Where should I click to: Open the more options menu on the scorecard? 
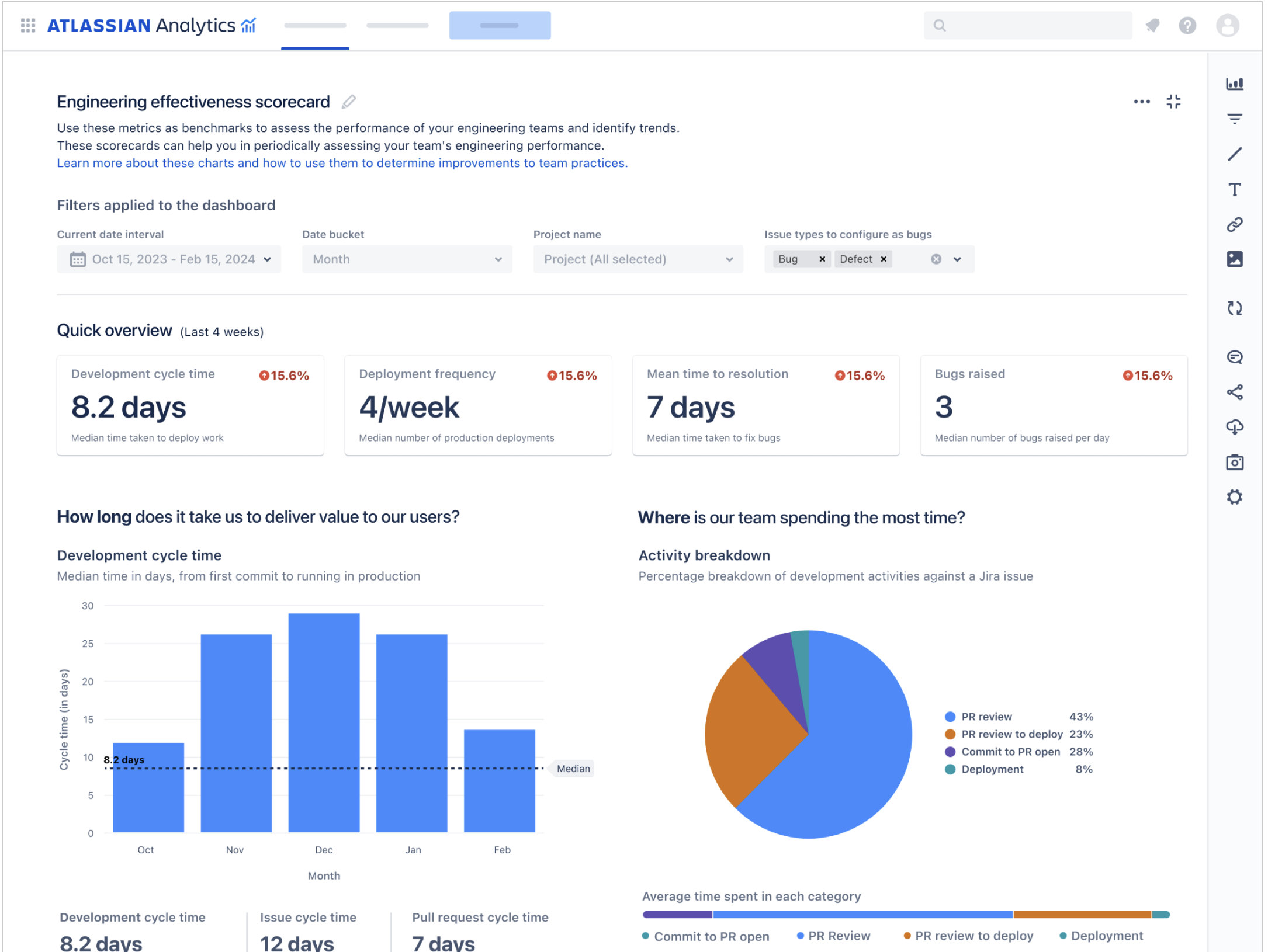(x=1142, y=101)
